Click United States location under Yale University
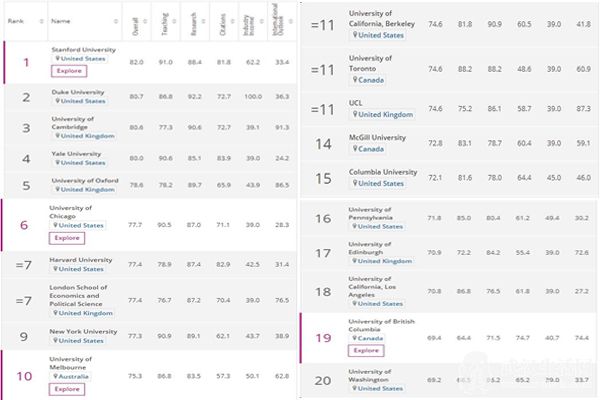600x400 pixels. (82, 162)
